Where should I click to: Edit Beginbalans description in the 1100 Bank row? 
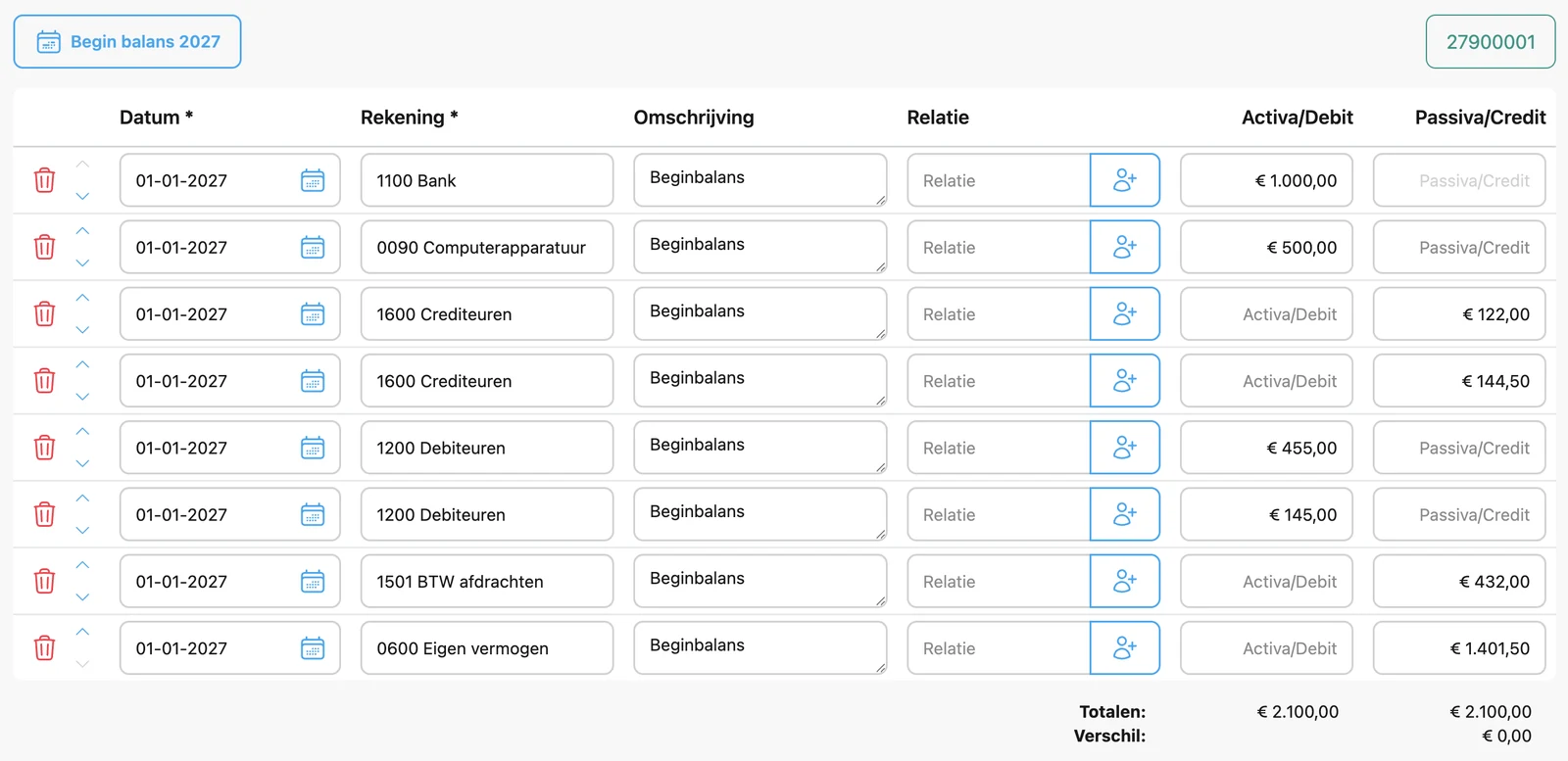[x=760, y=180]
